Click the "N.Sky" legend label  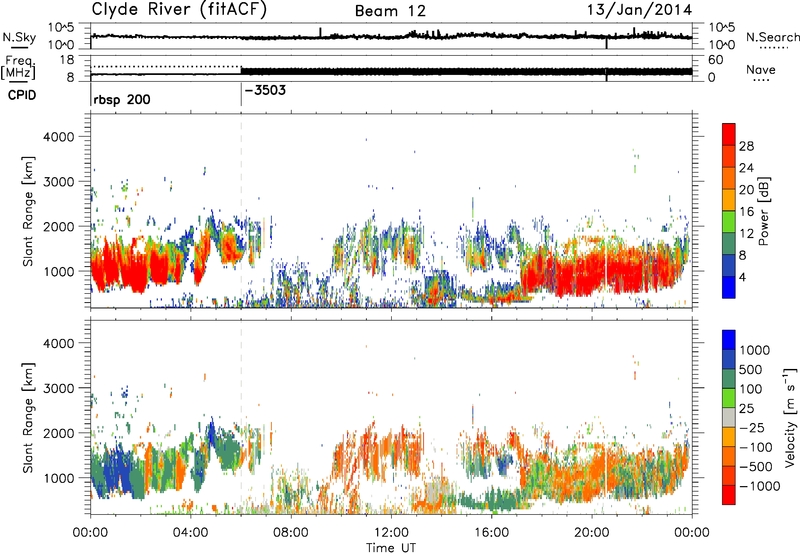pyautogui.click(x=19, y=37)
